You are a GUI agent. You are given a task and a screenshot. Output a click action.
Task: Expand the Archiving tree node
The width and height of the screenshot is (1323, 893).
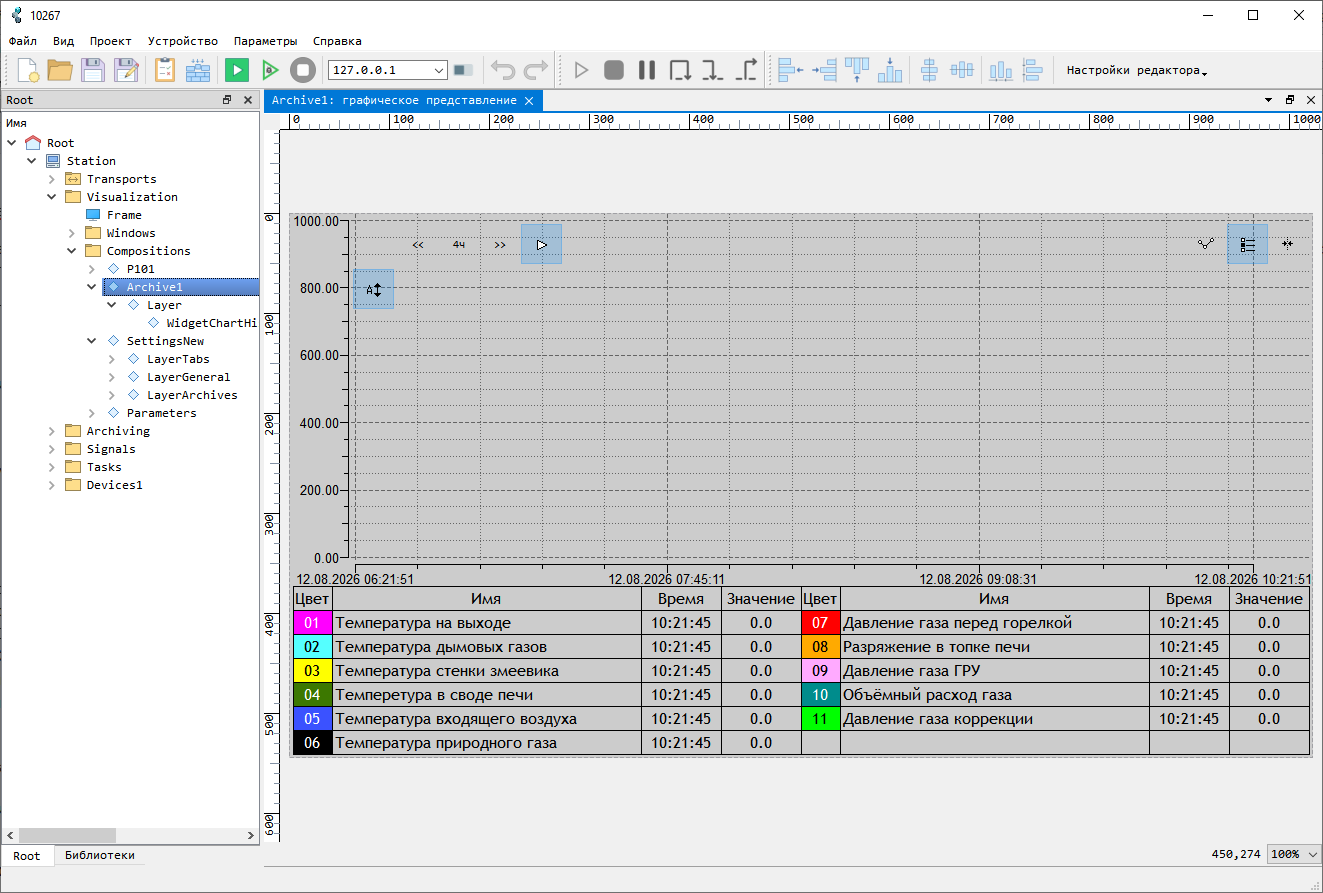coord(53,431)
